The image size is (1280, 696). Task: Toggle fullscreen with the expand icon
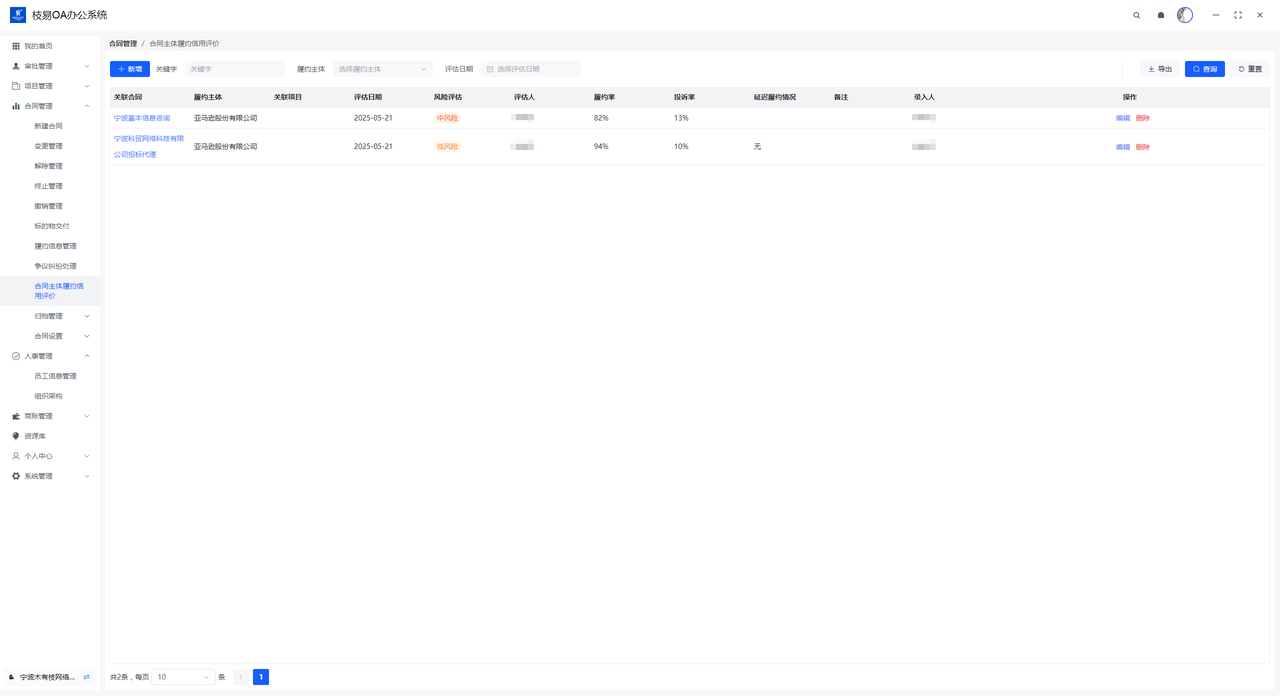(x=1238, y=15)
